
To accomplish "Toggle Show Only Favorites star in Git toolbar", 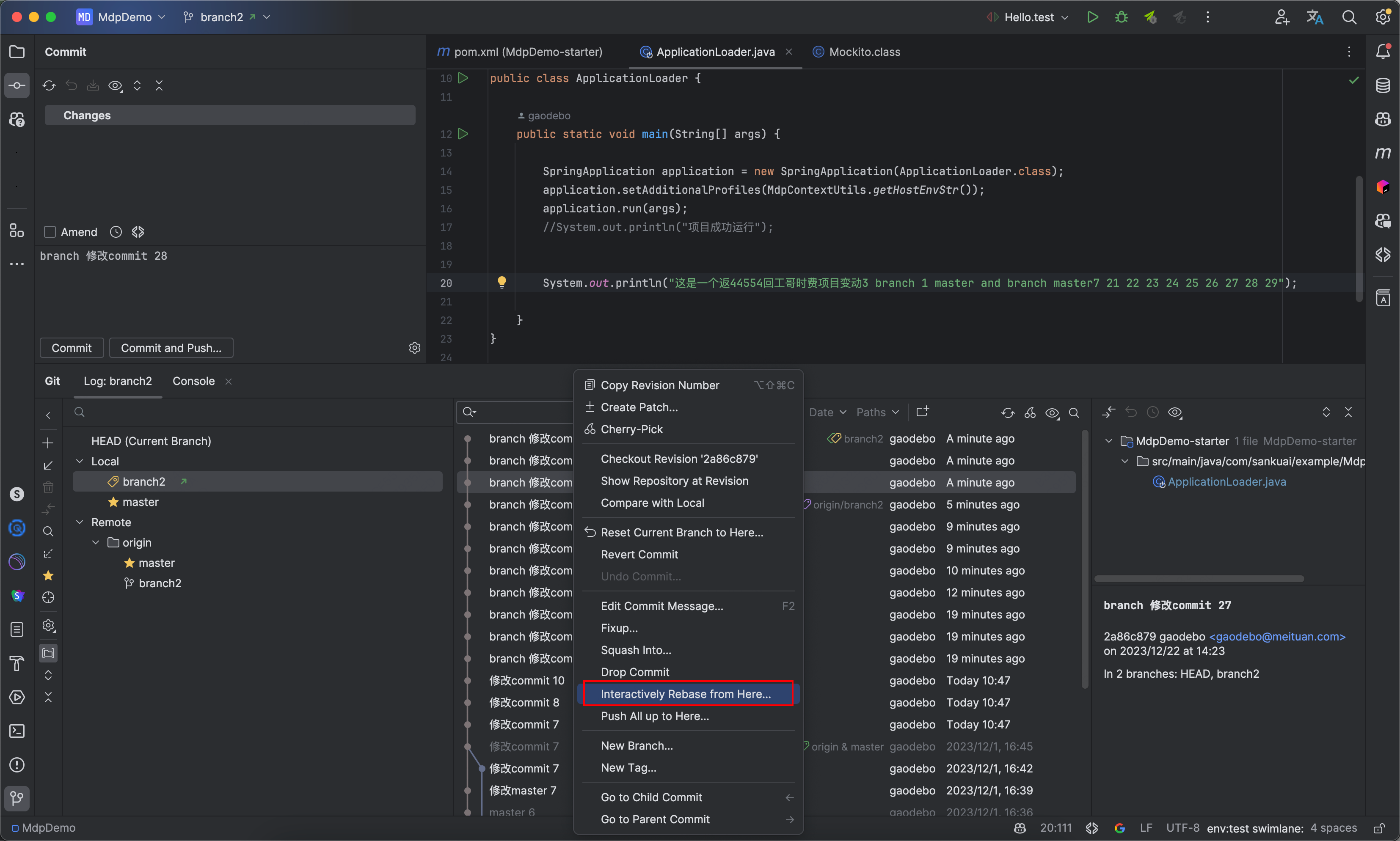I will click(48, 575).
